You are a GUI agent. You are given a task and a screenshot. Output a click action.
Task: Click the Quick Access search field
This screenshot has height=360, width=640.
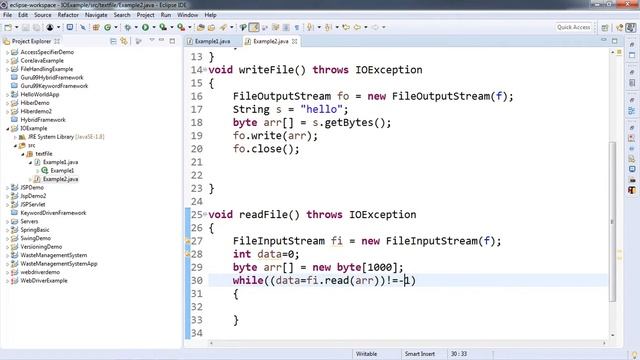[x=573, y=27]
